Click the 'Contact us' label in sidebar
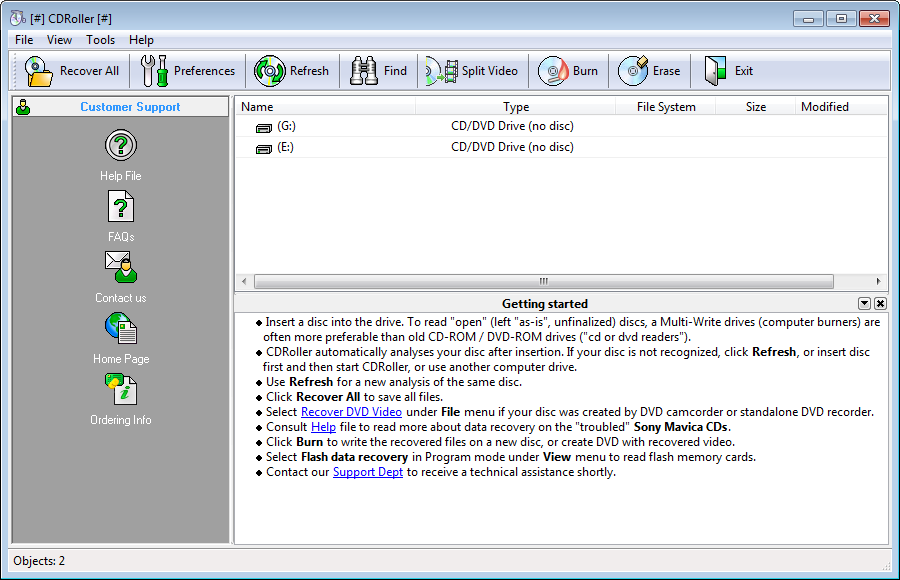Image resolution: width=900 pixels, height=580 pixels. click(121, 297)
